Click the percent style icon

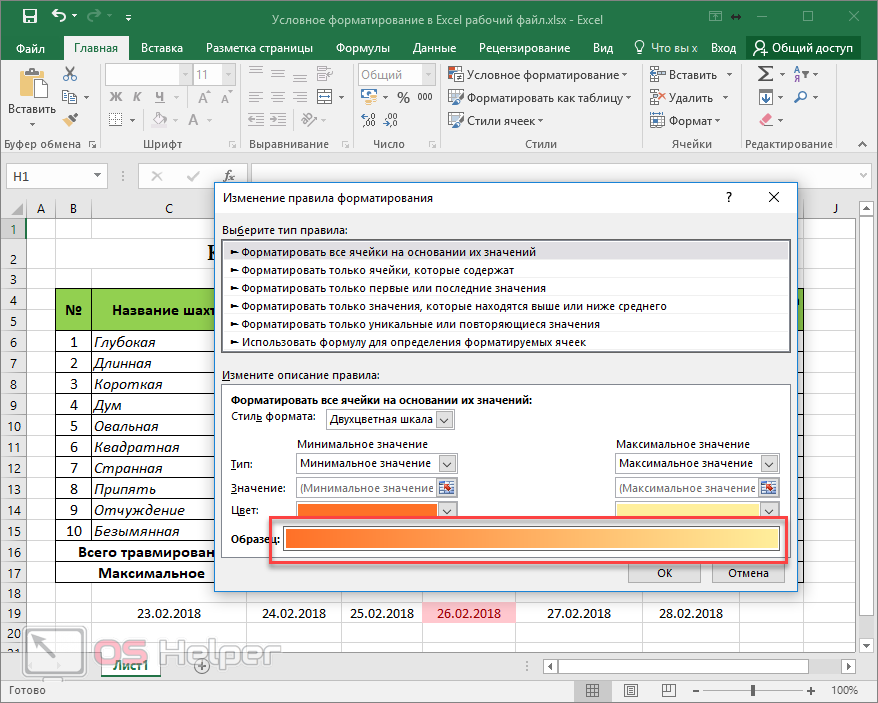tap(403, 98)
